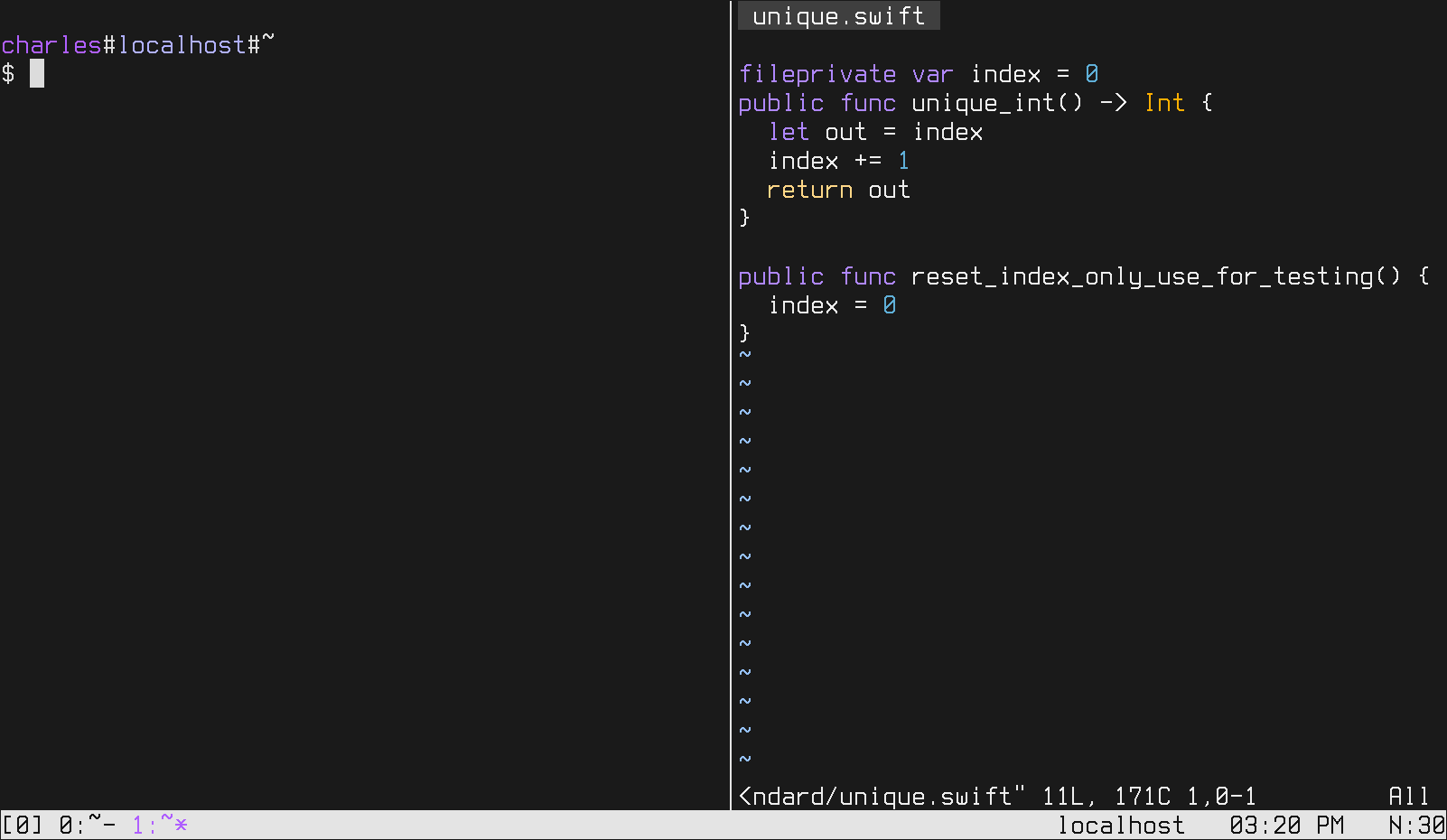
Task: Click the vim status file path
Action: point(882,796)
